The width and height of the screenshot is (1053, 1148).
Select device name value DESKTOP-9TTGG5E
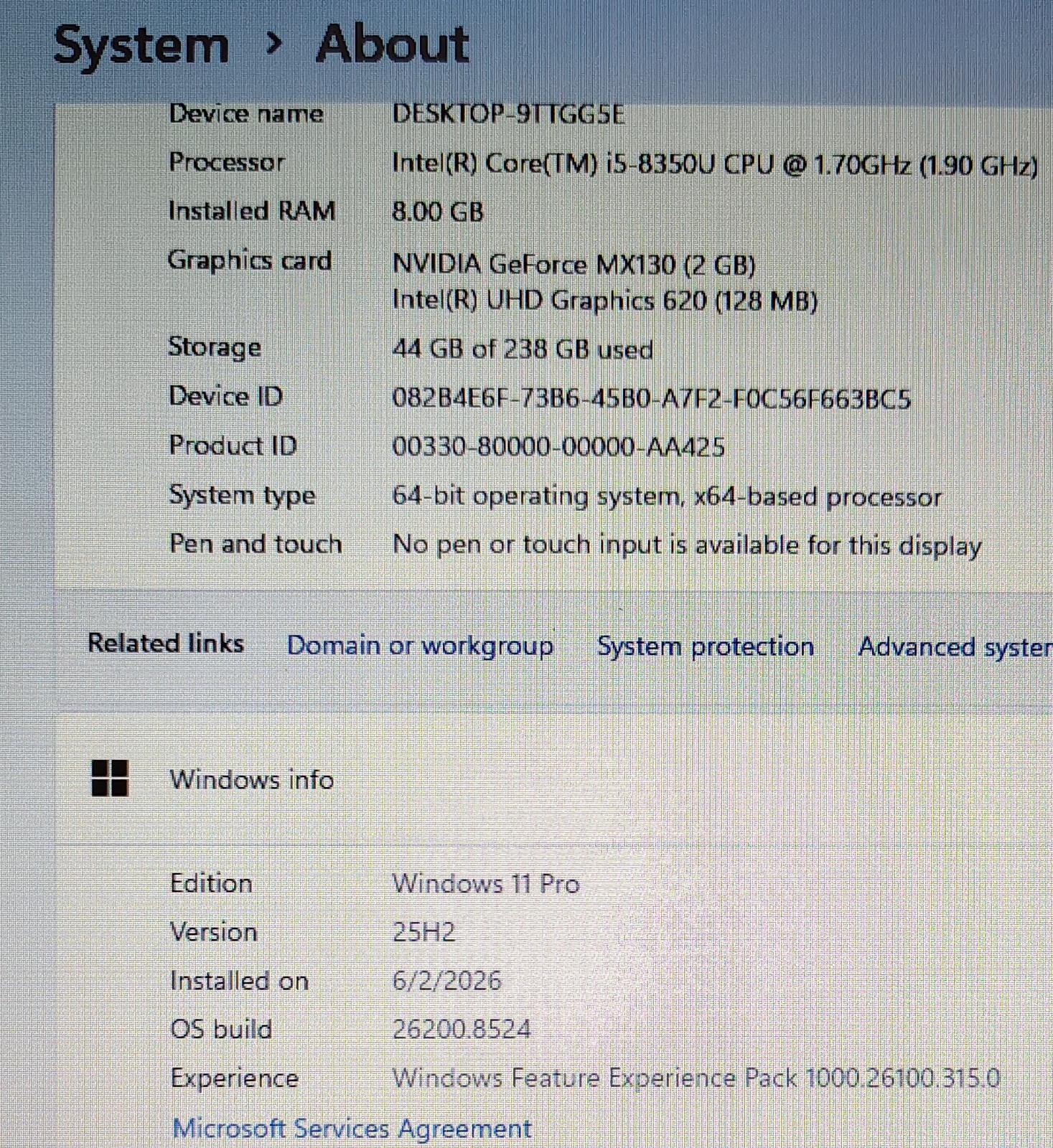point(508,114)
